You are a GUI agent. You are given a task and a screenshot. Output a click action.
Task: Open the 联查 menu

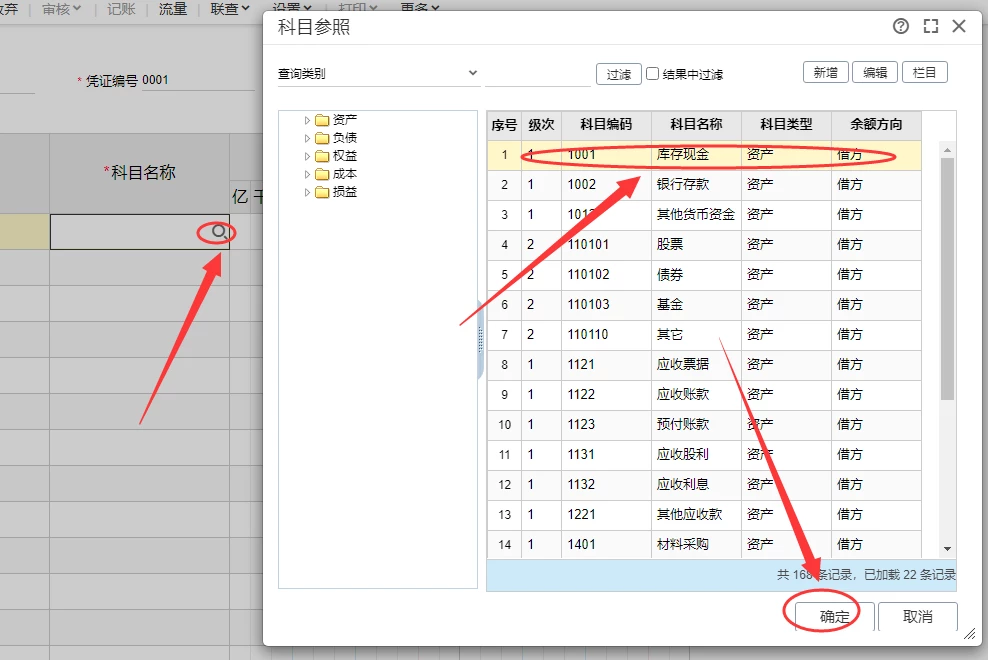point(230,9)
